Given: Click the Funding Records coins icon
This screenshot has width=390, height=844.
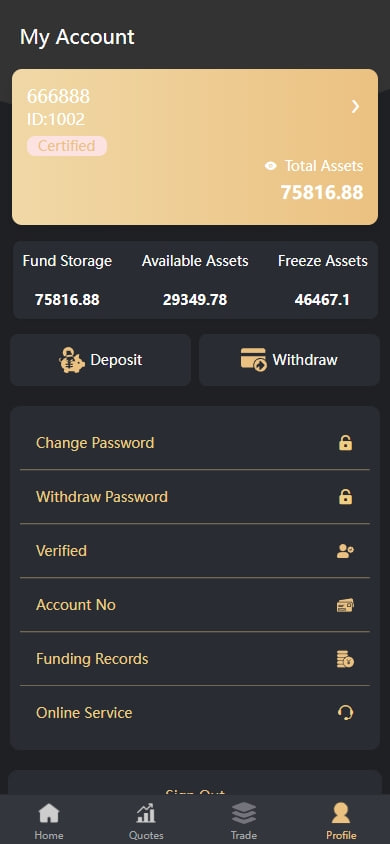Looking at the screenshot, I should coord(345,659).
